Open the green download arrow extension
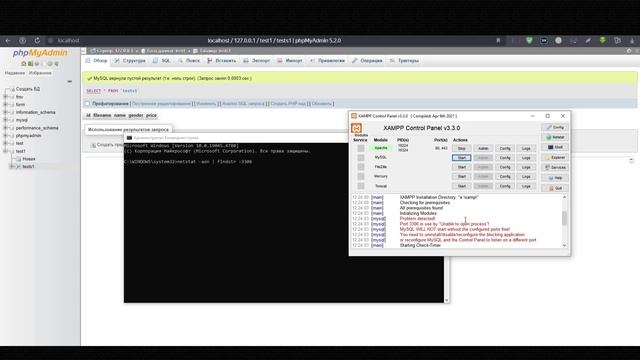This screenshot has width=640, height=360. pyautogui.click(x=602, y=40)
